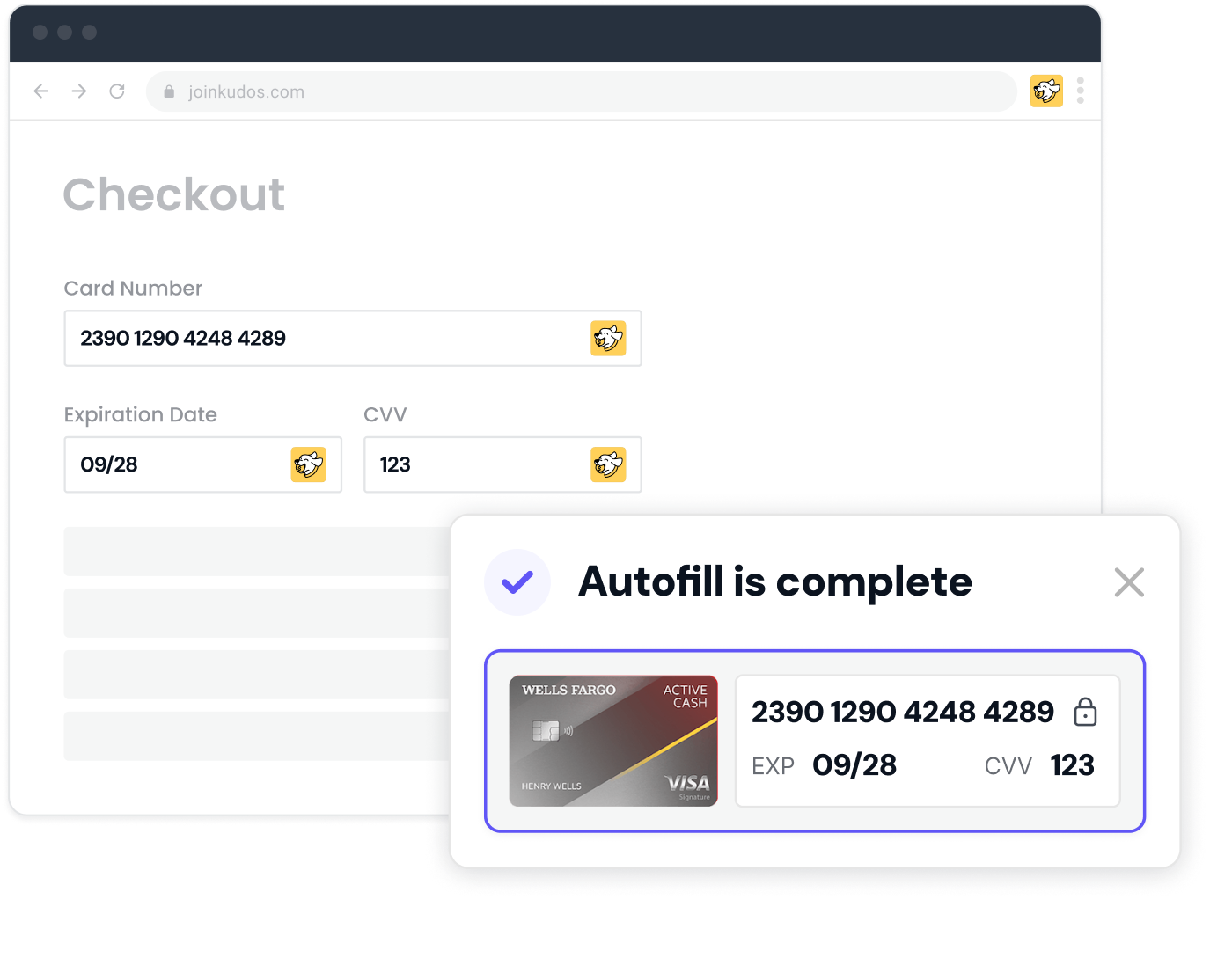Click the purple checkmark circle
Image resolution: width=1210 pixels, height=980 pixels.
517,582
